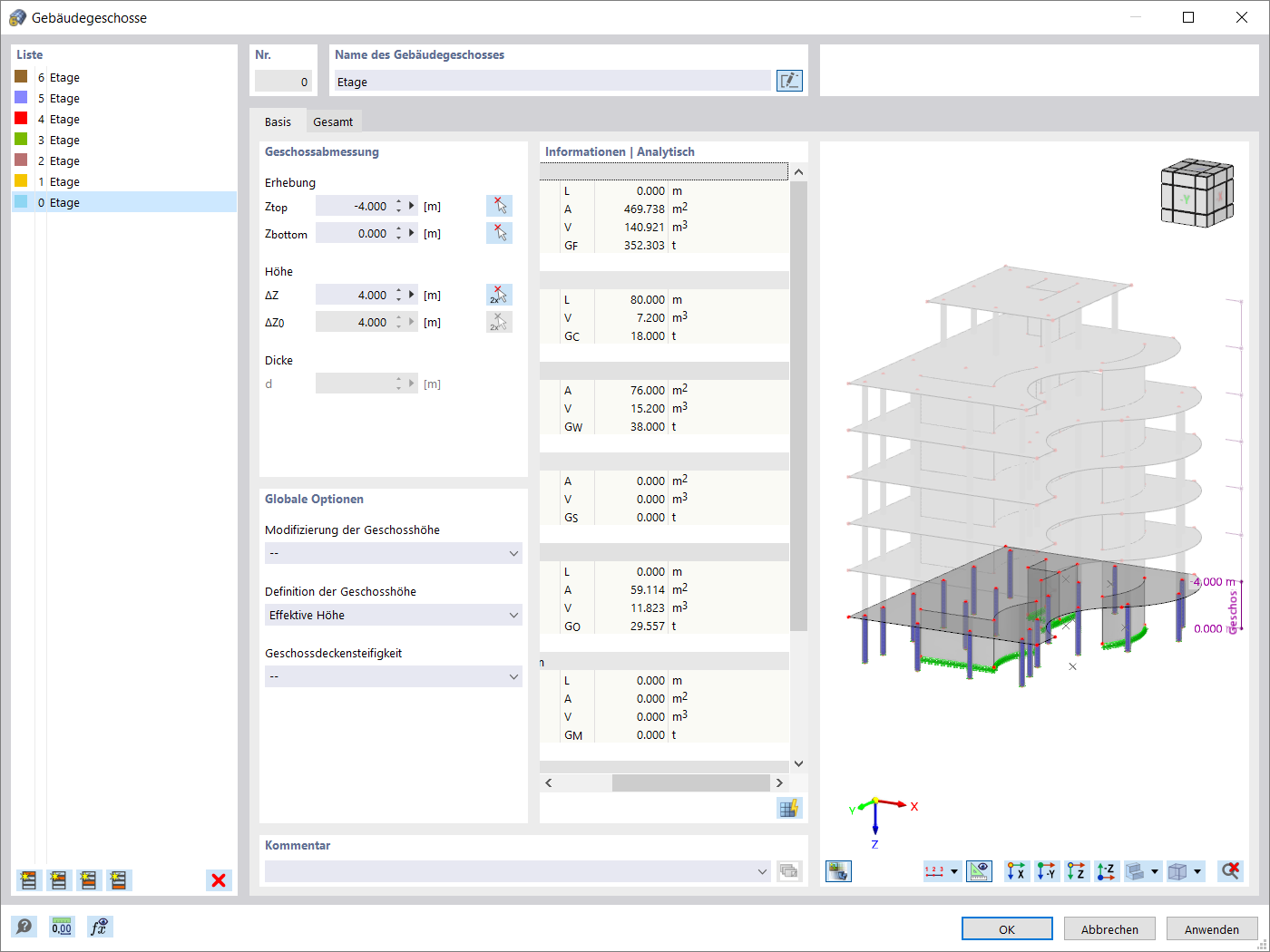Click the scroll down arrow of the information table

click(798, 763)
